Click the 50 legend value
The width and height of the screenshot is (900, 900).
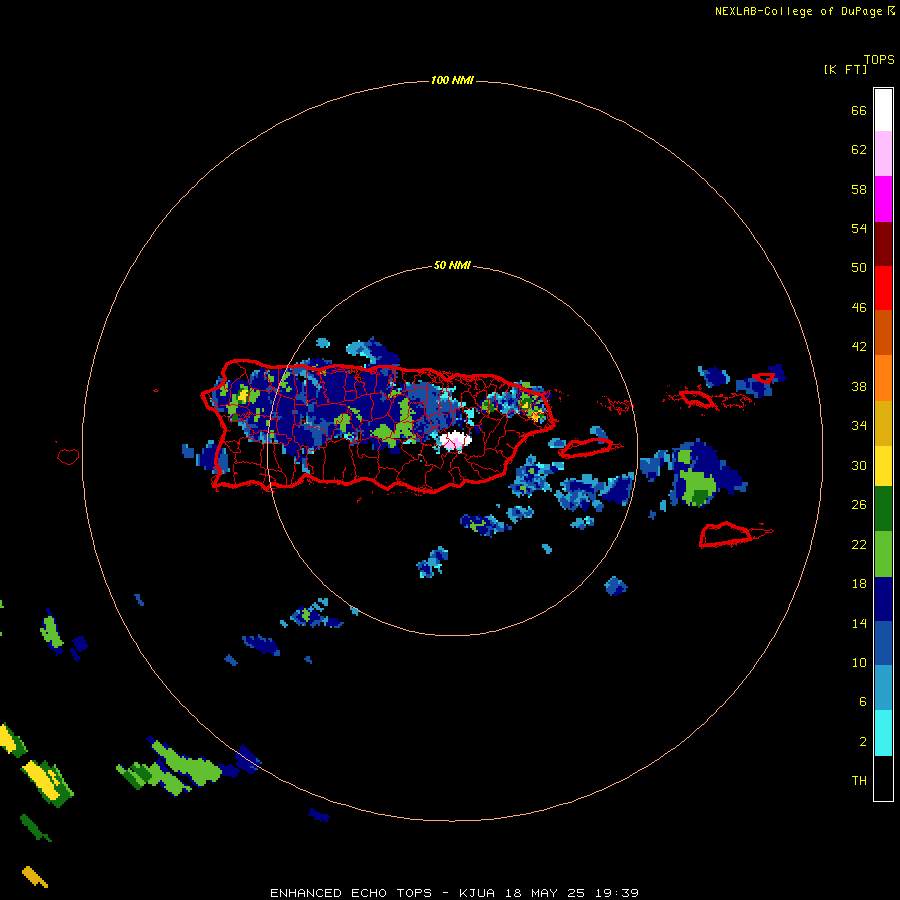pos(859,267)
